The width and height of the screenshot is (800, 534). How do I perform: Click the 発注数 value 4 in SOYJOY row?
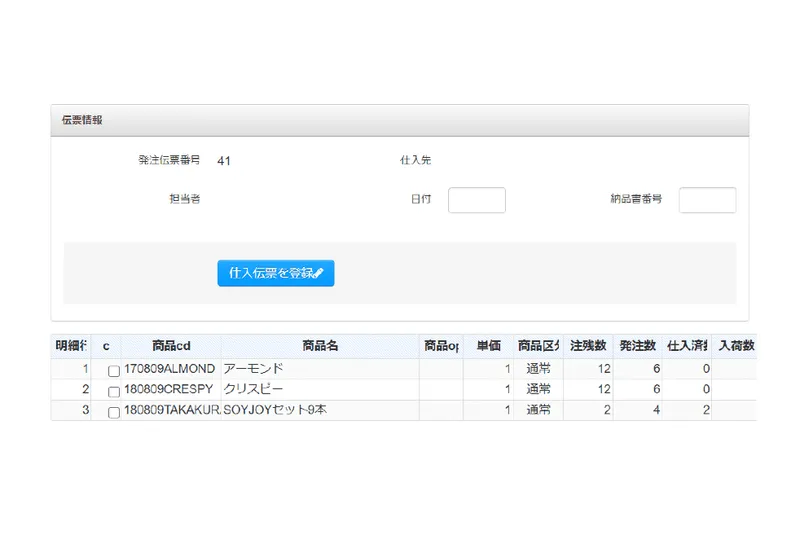tap(637, 410)
